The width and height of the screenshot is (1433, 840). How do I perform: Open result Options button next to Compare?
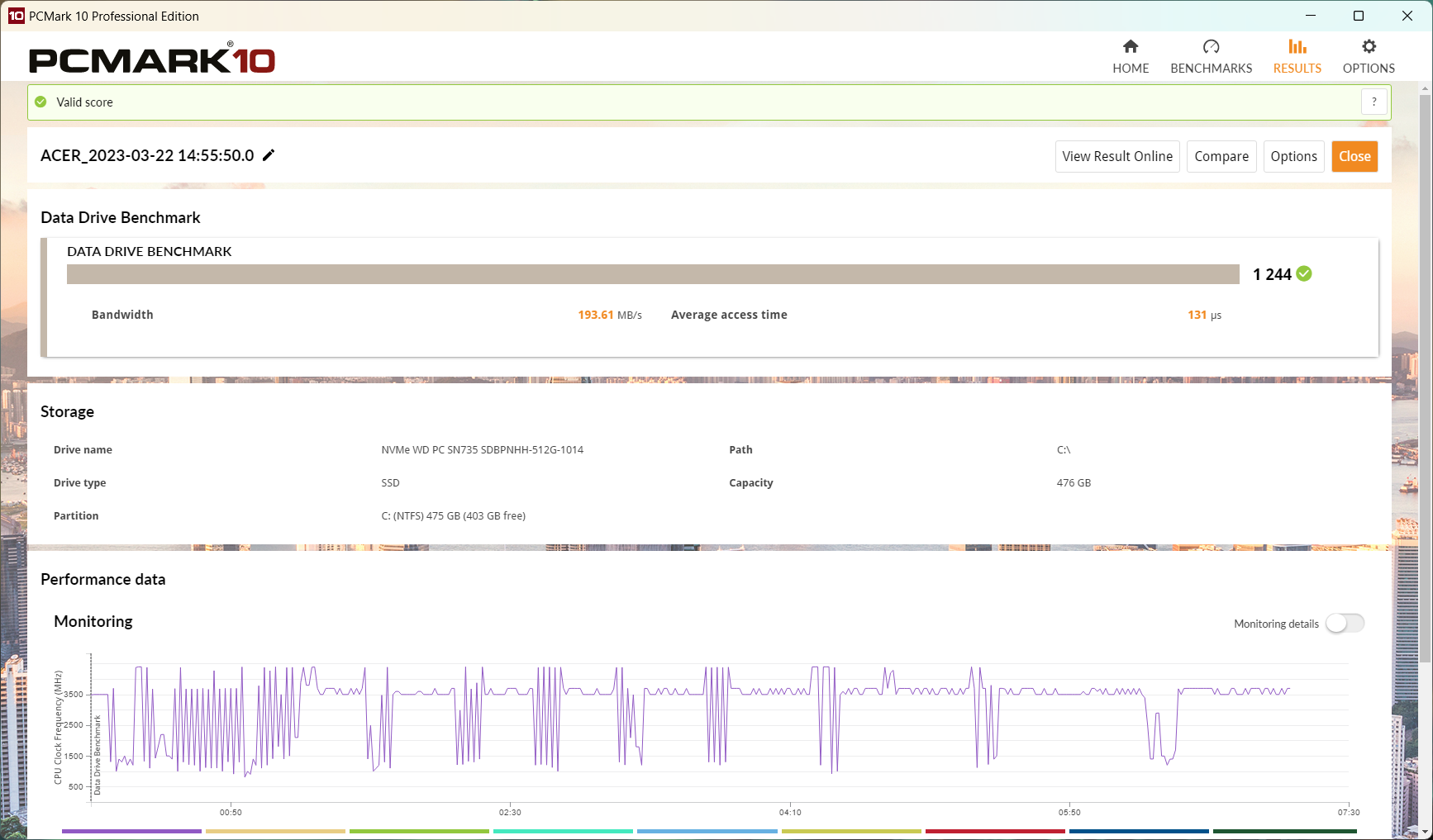coord(1293,156)
